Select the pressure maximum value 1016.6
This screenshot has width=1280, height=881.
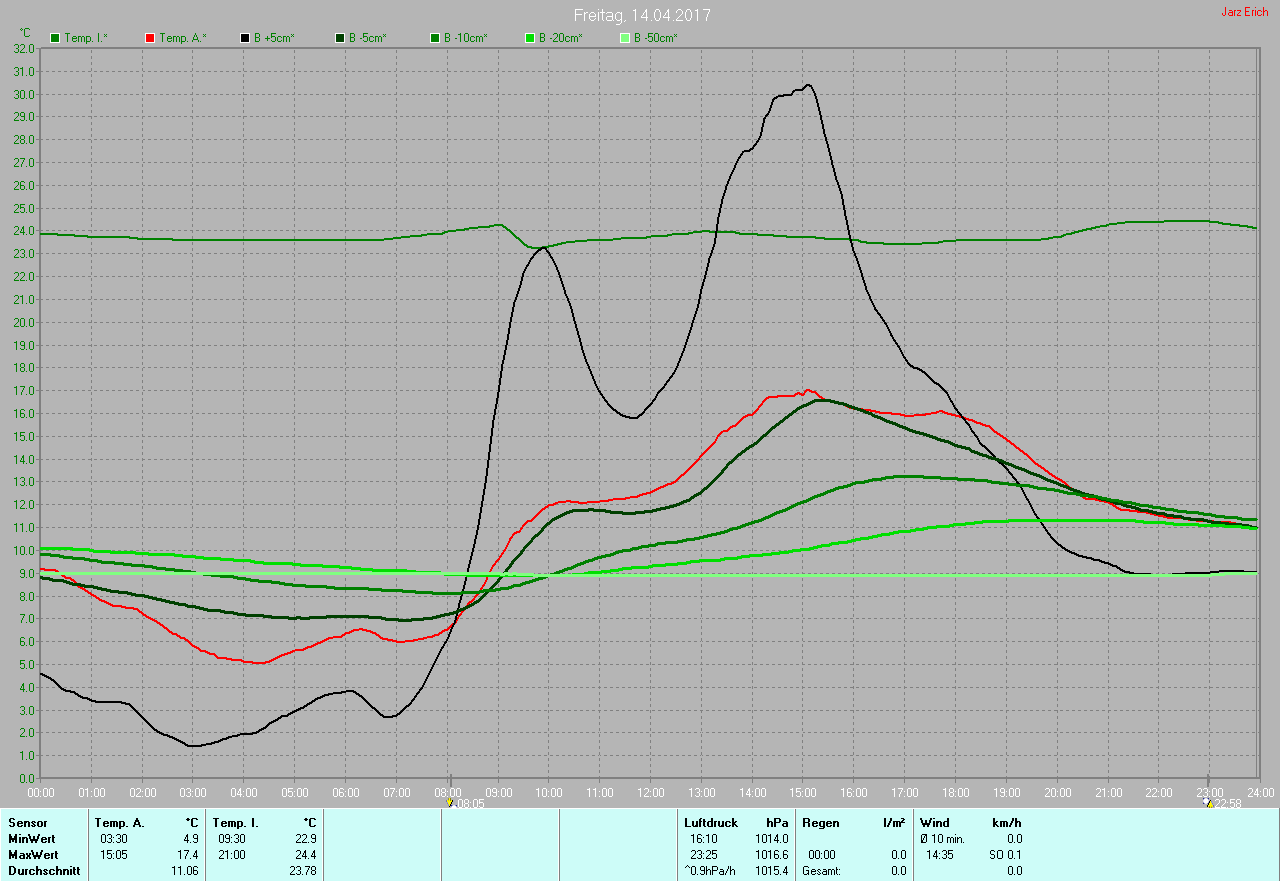tap(772, 855)
